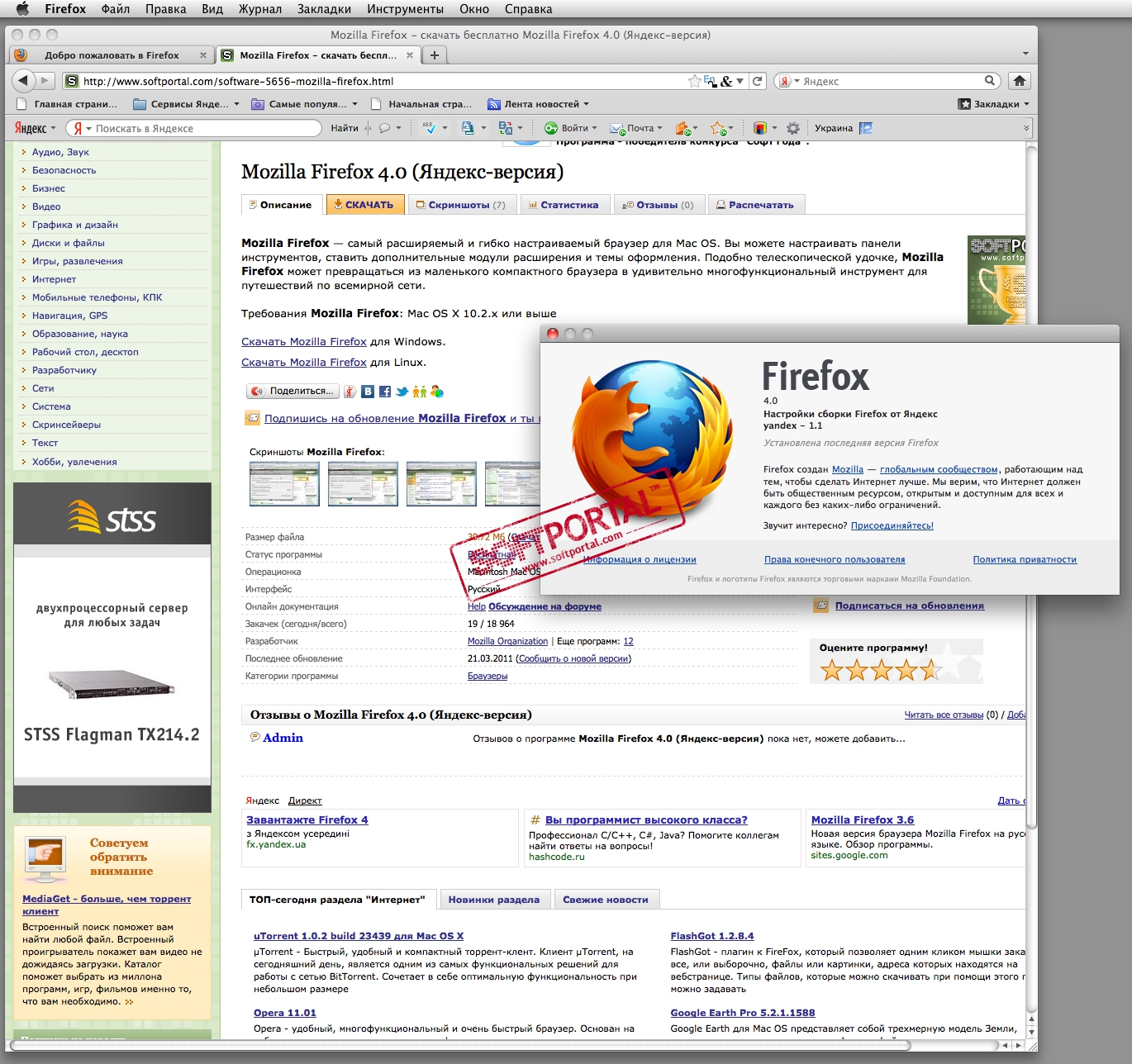Switch to the Статистика tab

565,205
